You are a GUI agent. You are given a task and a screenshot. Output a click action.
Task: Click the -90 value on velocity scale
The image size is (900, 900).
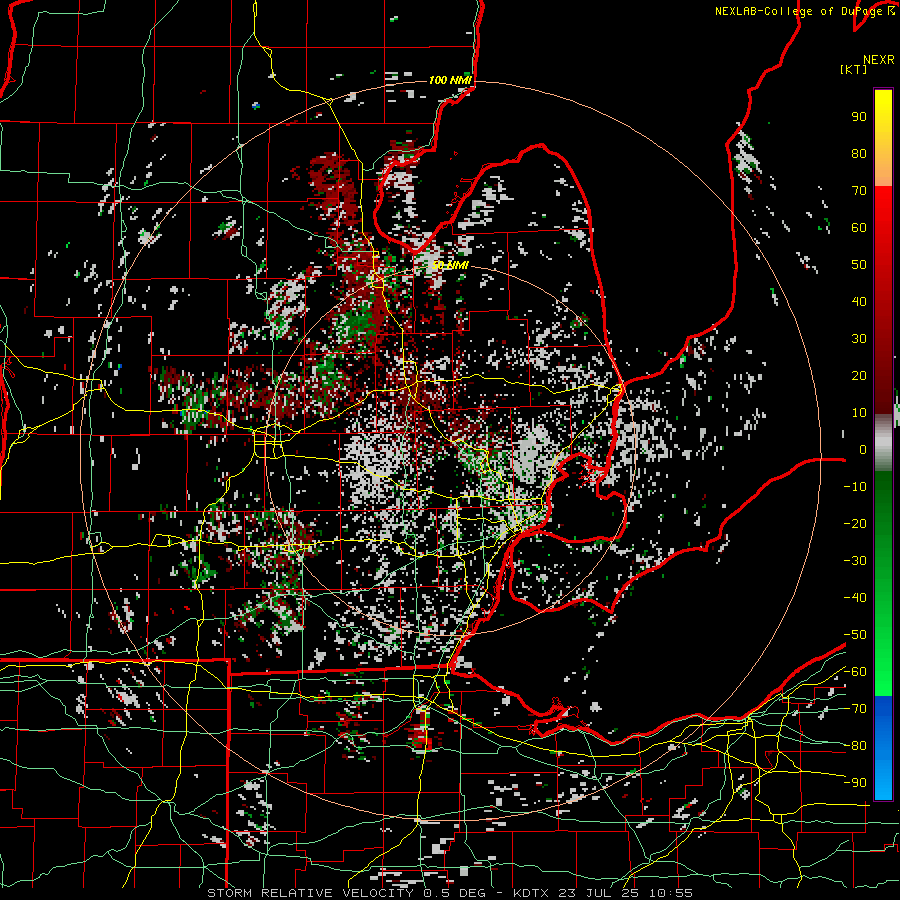click(855, 783)
